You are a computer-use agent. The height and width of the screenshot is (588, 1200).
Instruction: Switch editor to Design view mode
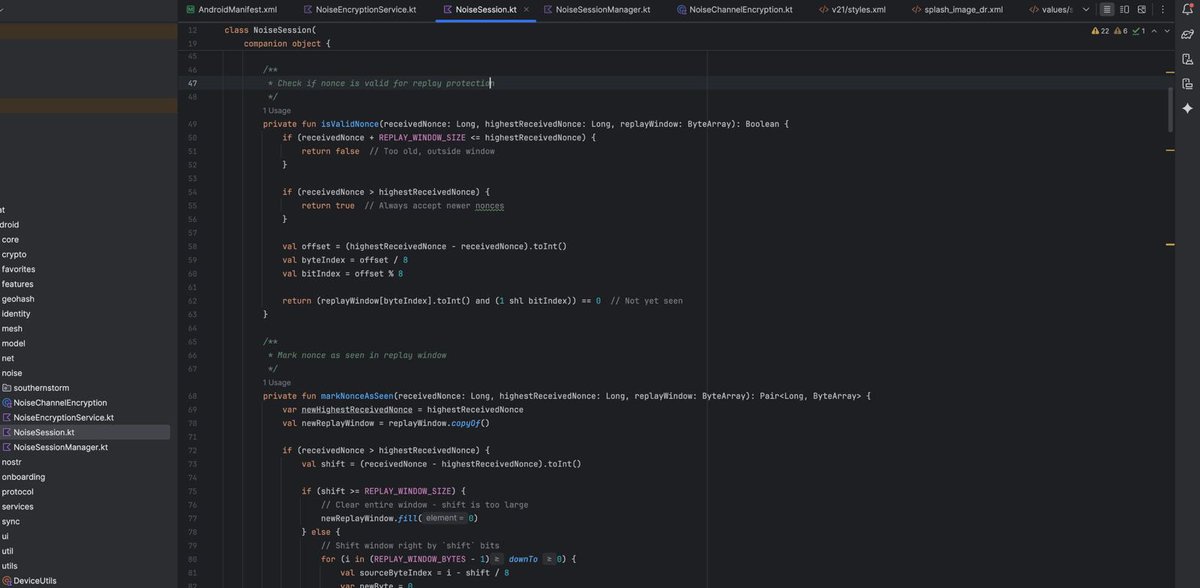(1144, 9)
